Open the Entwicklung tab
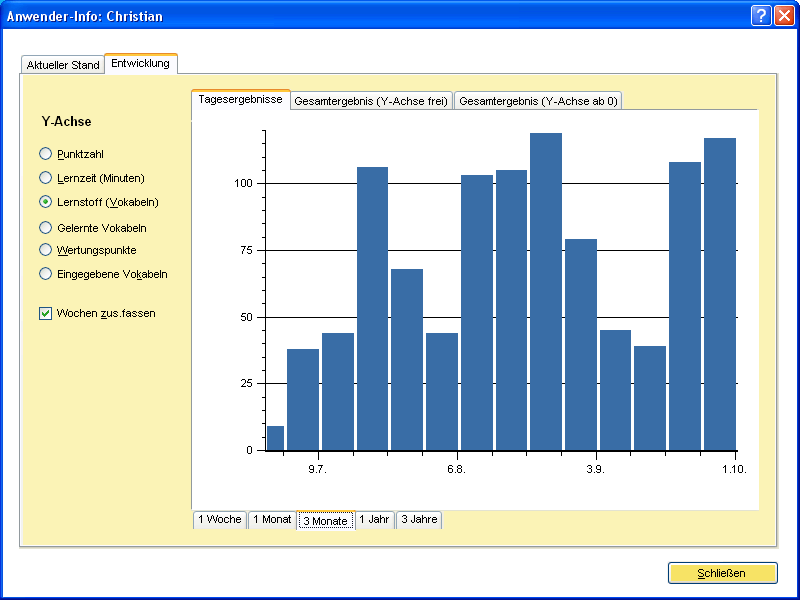800x600 pixels. (140, 63)
